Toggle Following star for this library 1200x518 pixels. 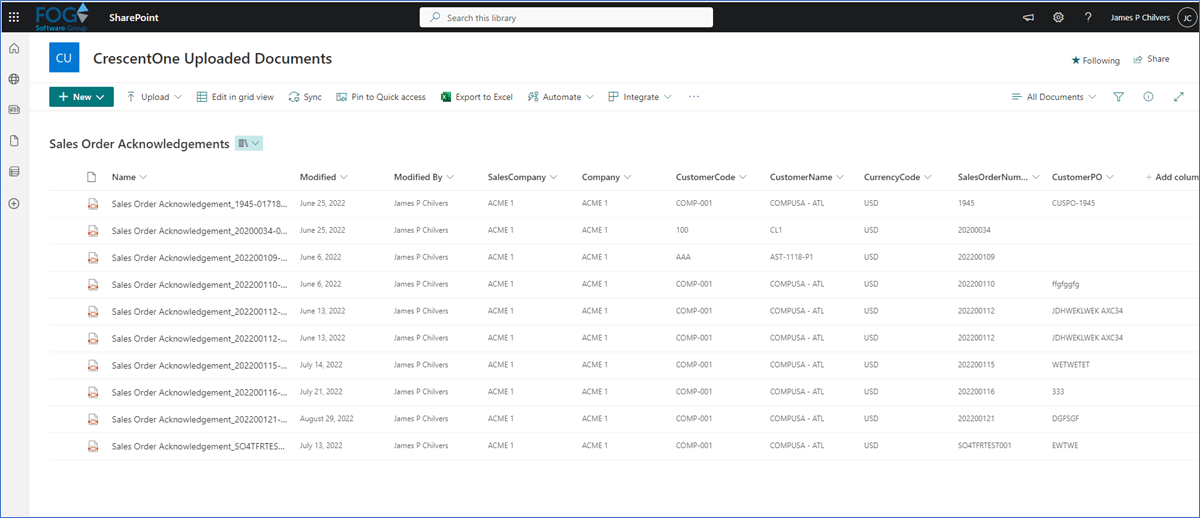tap(1095, 60)
